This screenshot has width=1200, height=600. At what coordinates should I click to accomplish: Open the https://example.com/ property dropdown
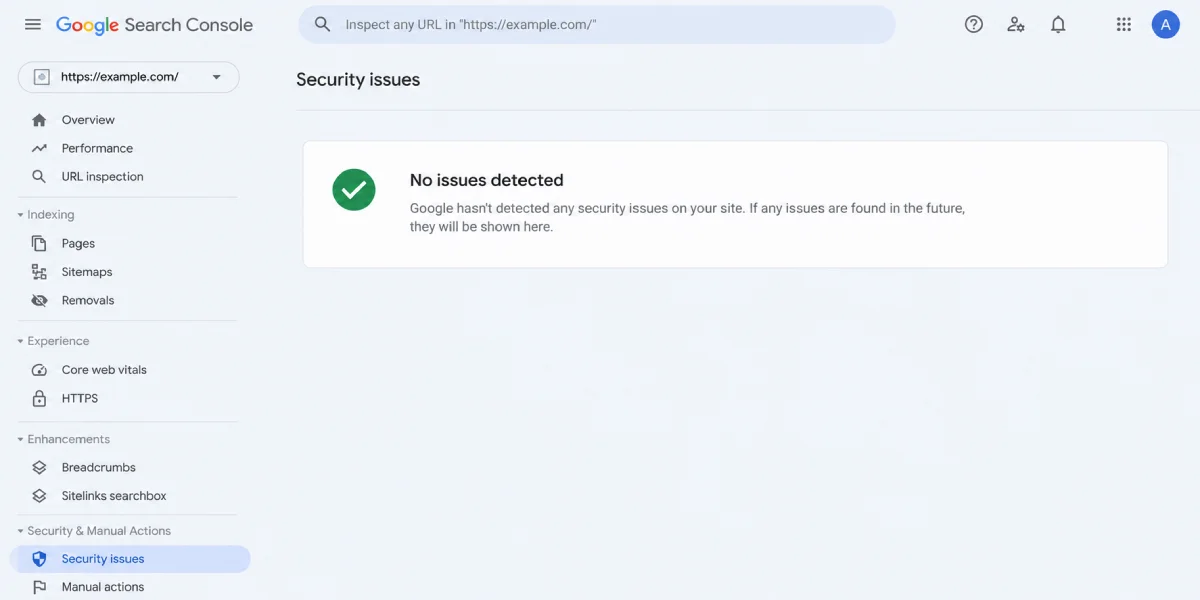[x=129, y=77]
